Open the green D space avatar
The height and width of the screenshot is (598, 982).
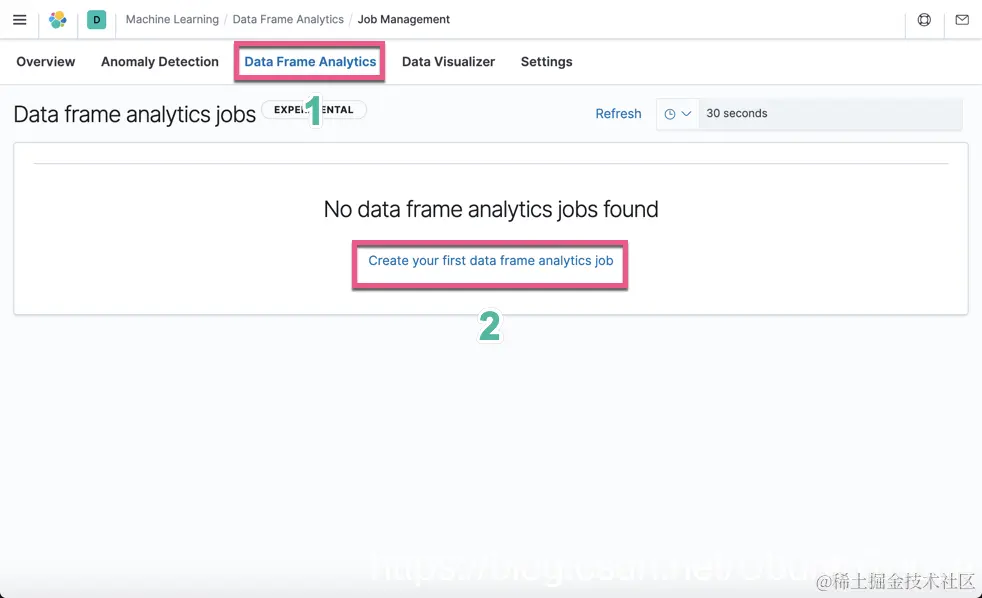tap(96, 19)
